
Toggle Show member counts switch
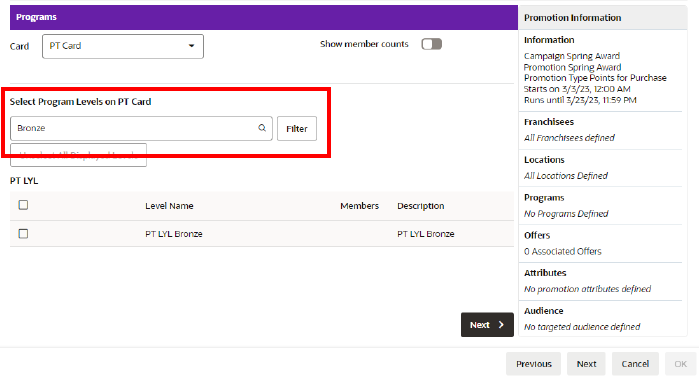(x=432, y=44)
